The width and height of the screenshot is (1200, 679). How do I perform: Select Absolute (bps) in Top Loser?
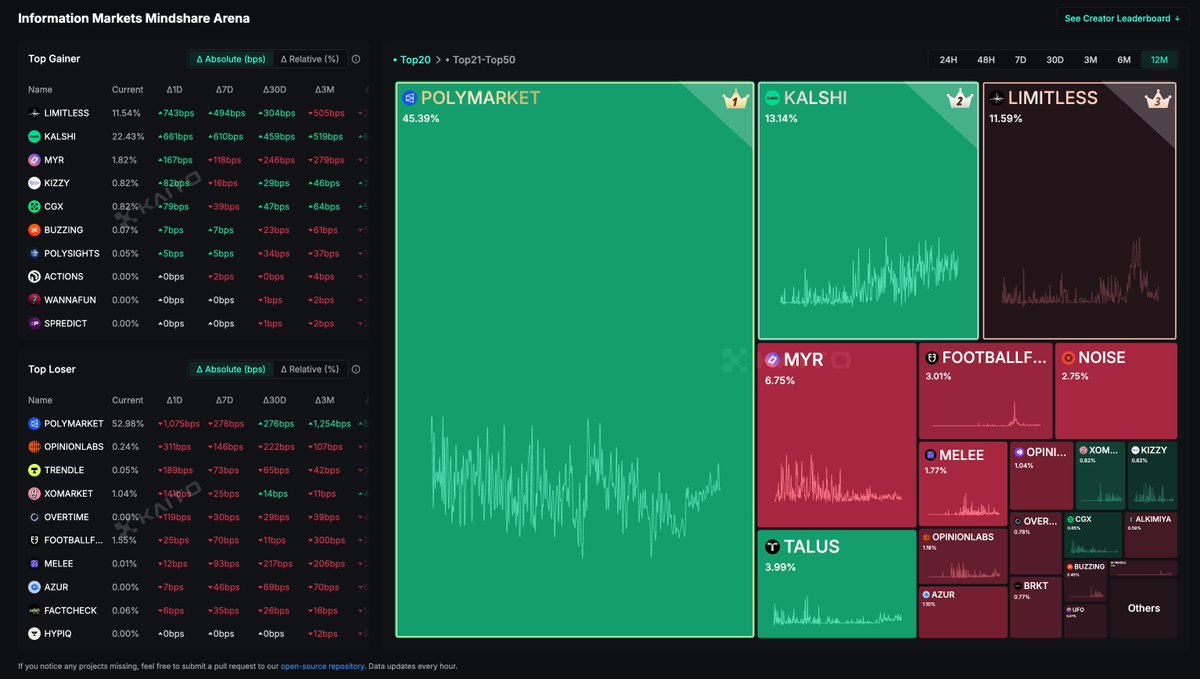[x=231, y=369]
